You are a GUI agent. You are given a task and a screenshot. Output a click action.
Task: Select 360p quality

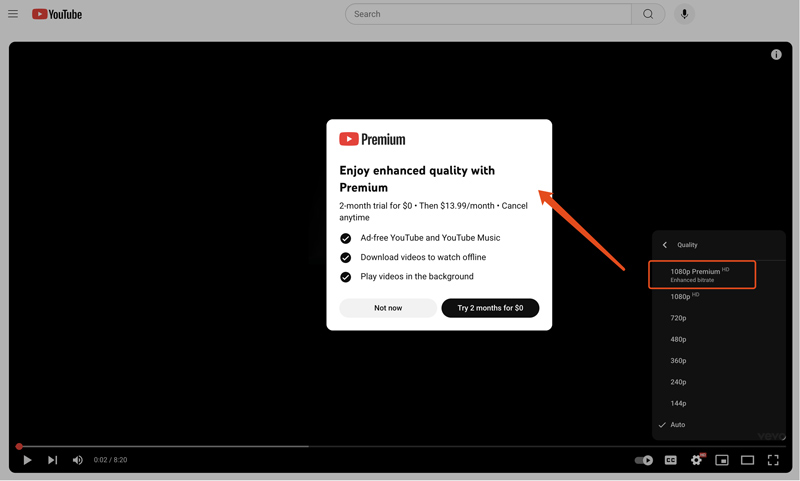(x=718, y=361)
